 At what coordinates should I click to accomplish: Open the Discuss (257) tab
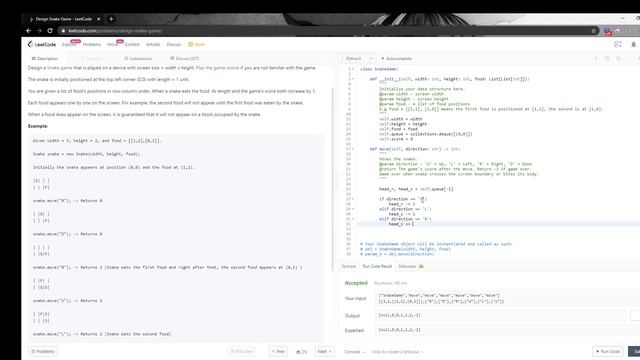pos(184,59)
